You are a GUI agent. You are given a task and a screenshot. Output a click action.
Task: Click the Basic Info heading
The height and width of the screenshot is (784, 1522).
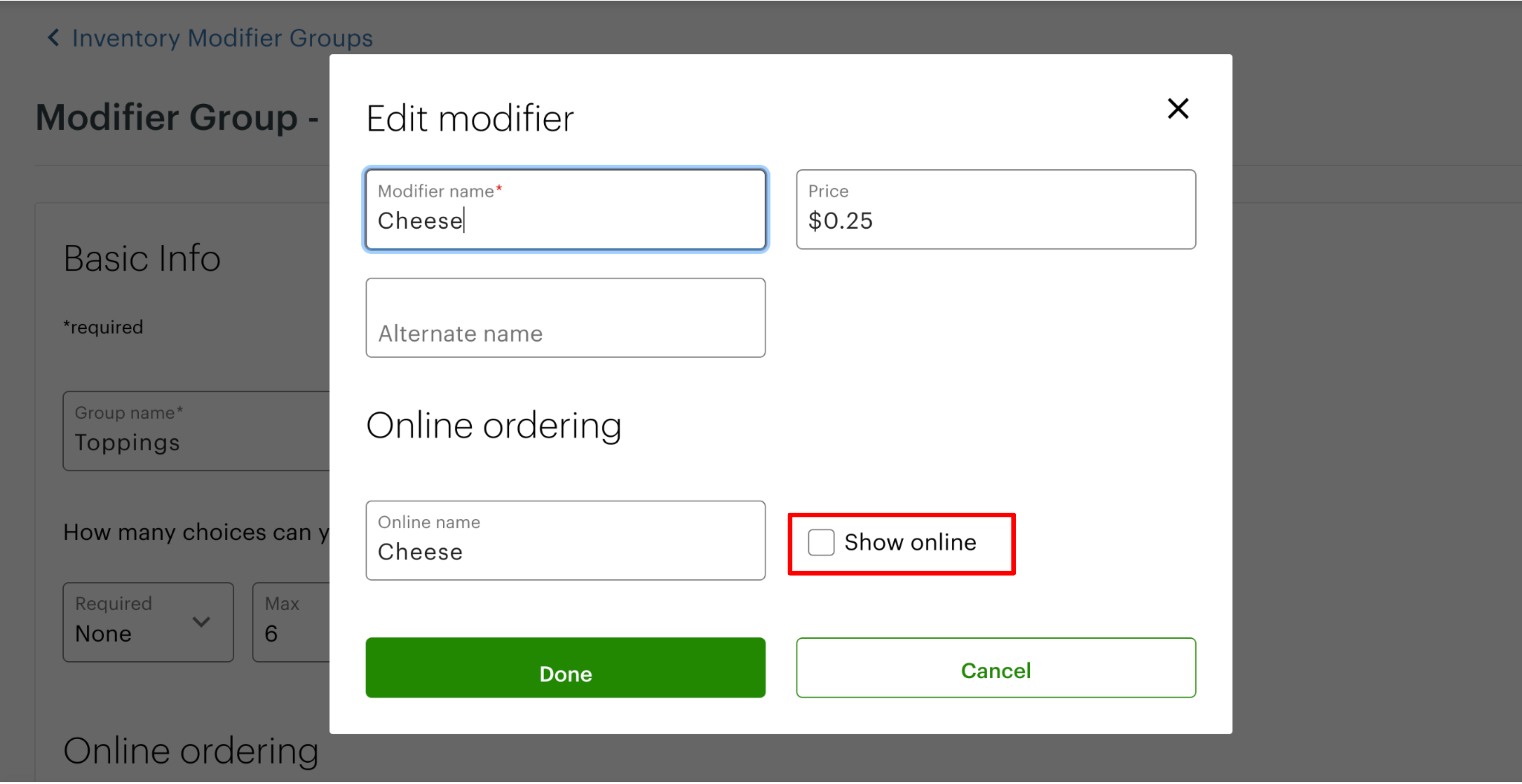pos(142,259)
